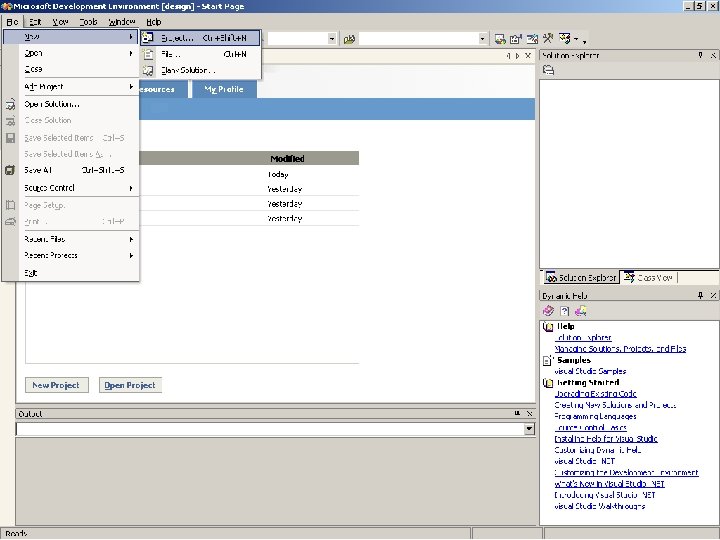Open the Visual Studio Samples link
720x540 pixels.
(x=590, y=371)
